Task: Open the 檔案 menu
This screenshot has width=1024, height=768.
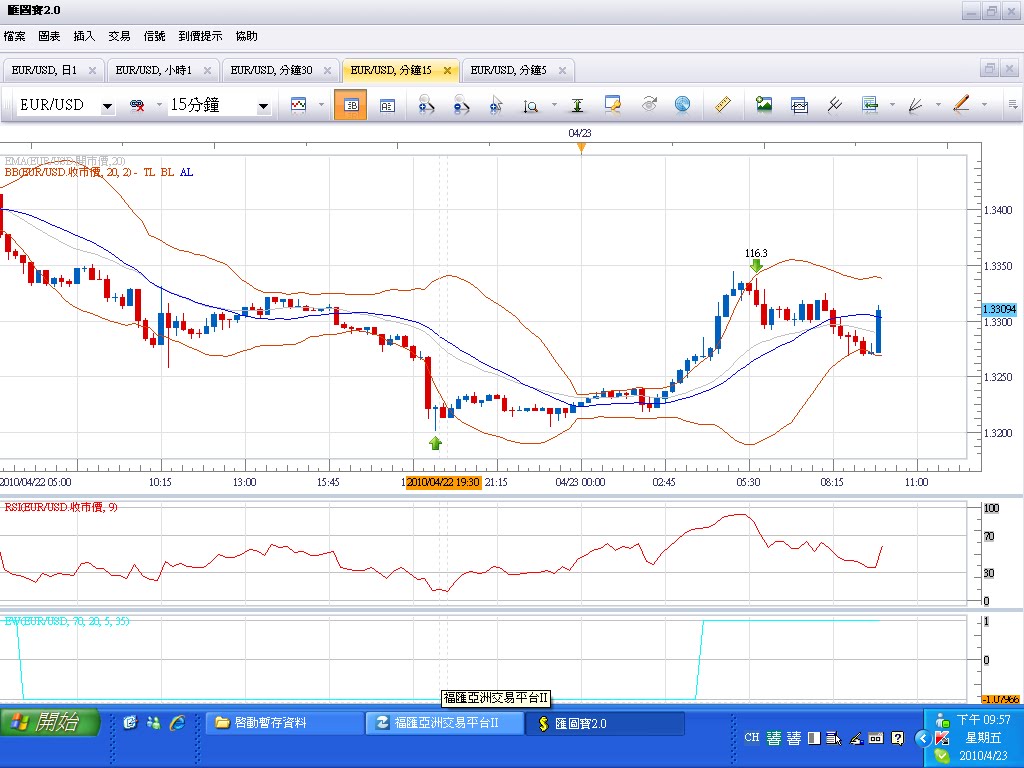Action: tap(14, 36)
